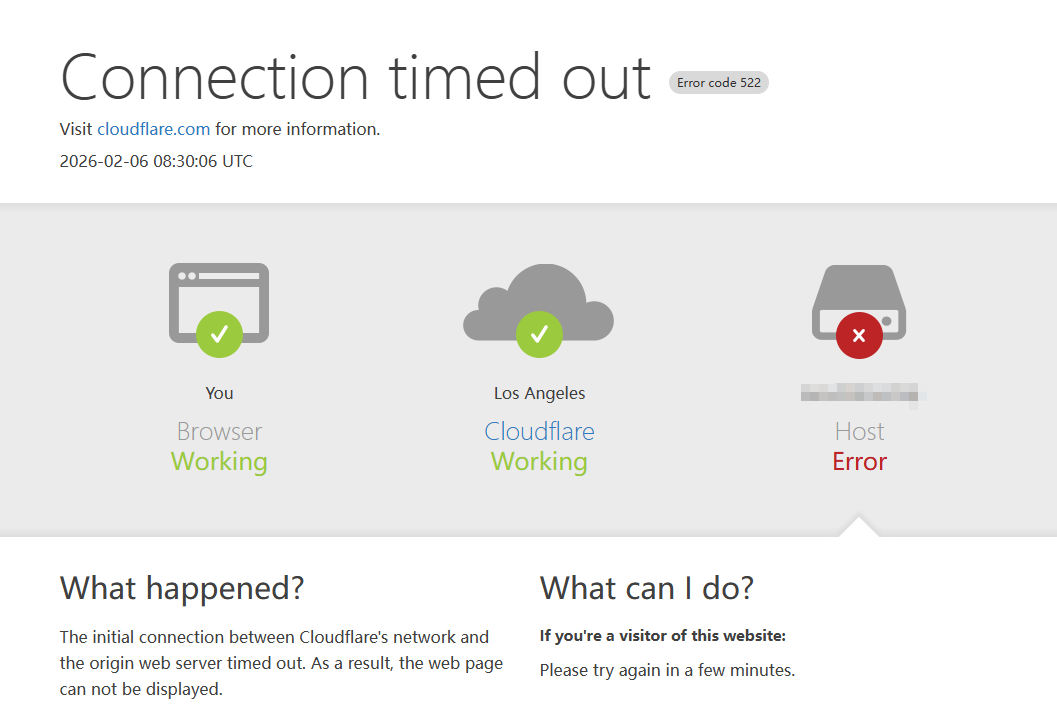This screenshot has height=710, width=1057.
Task: Click the Los Angeles location label
Action: pyautogui.click(x=539, y=393)
